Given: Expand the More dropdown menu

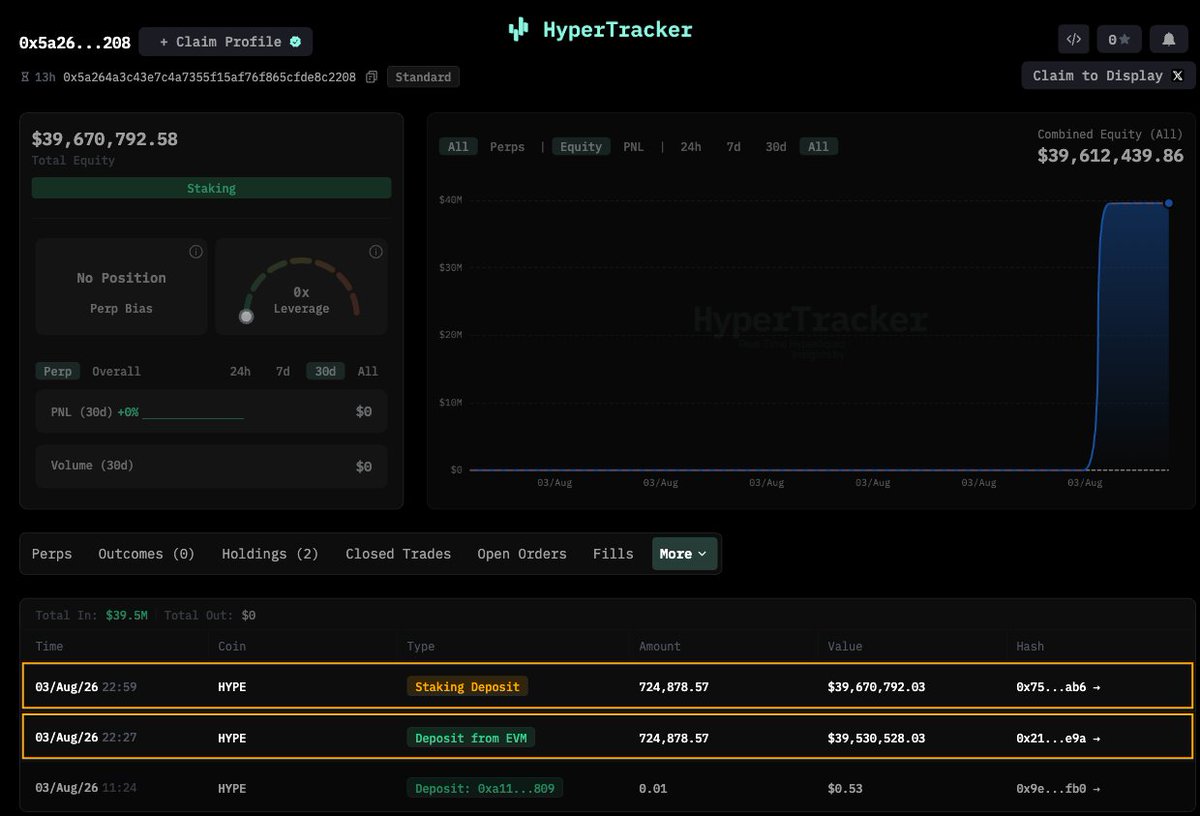Looking at the screenshot, I should click(684, 554).
